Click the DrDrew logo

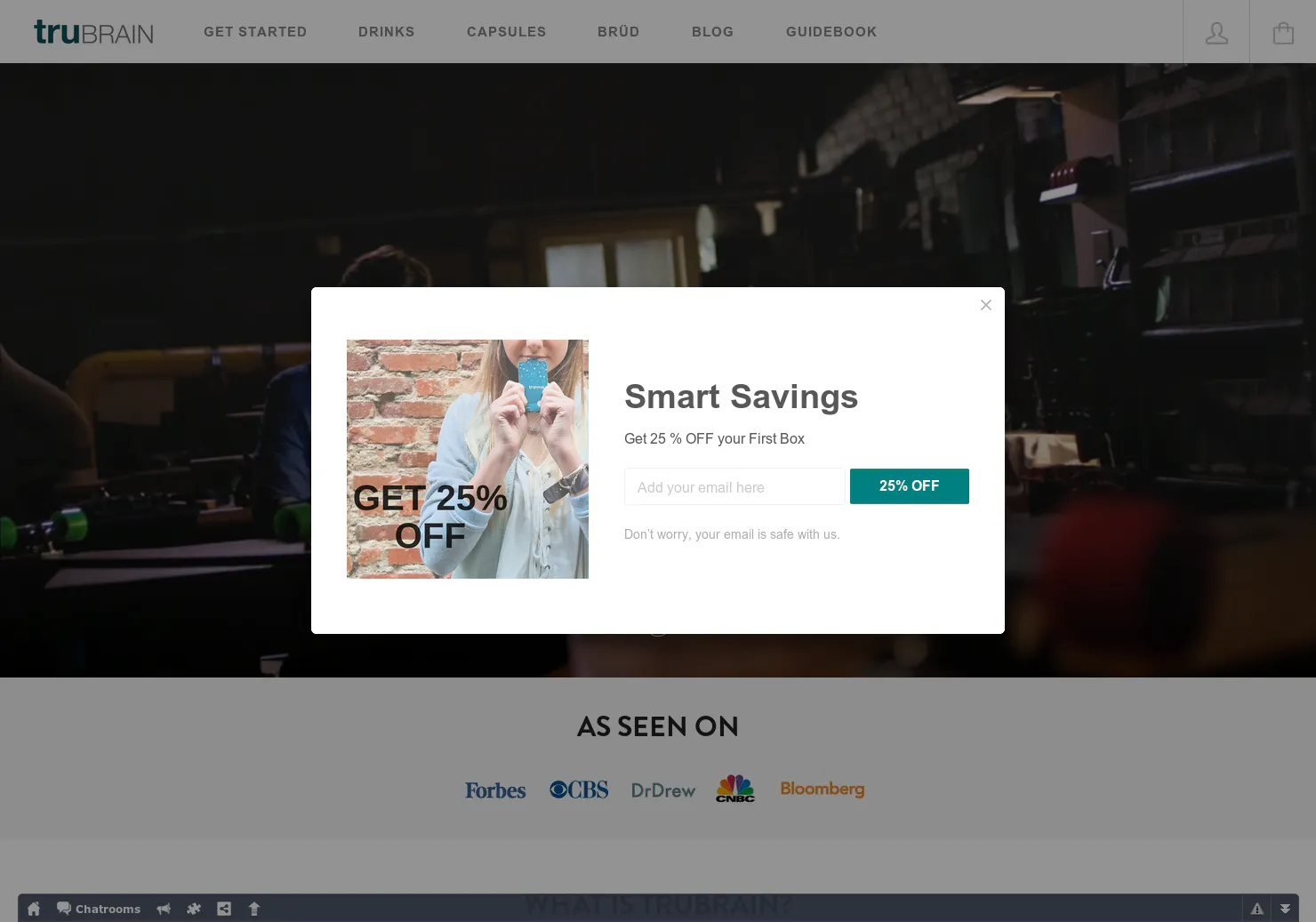pos(663,790)
